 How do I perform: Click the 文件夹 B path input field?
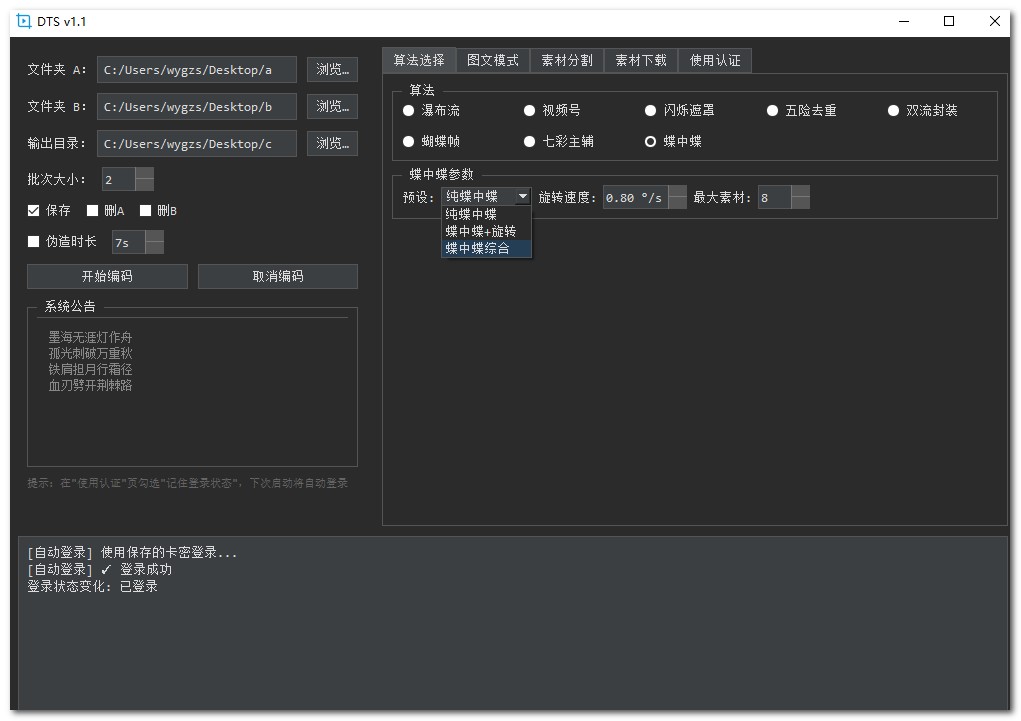[197, 106]
